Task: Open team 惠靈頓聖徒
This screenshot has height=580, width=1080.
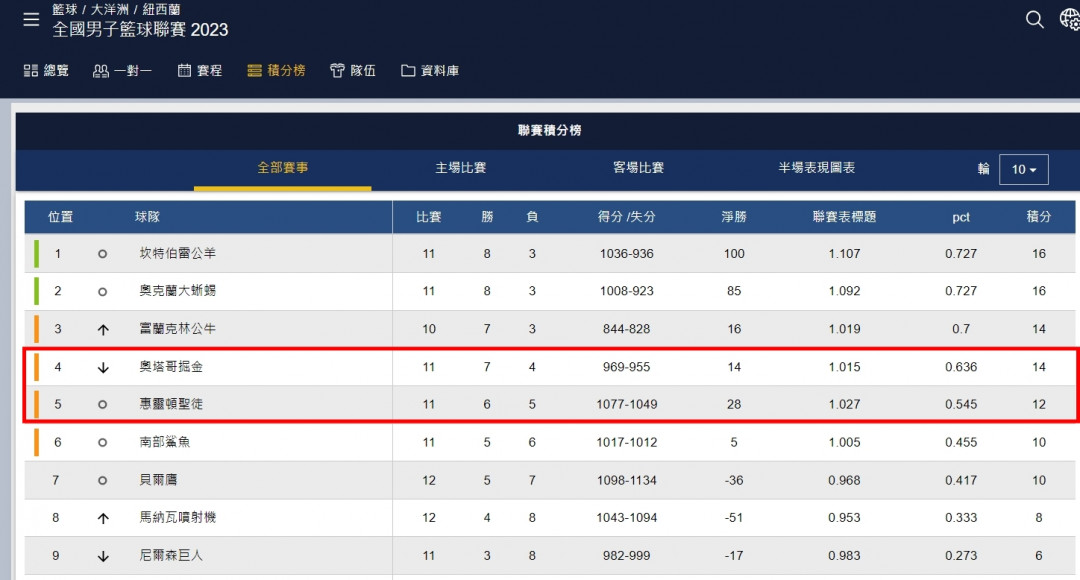Action: click(171, 404)
